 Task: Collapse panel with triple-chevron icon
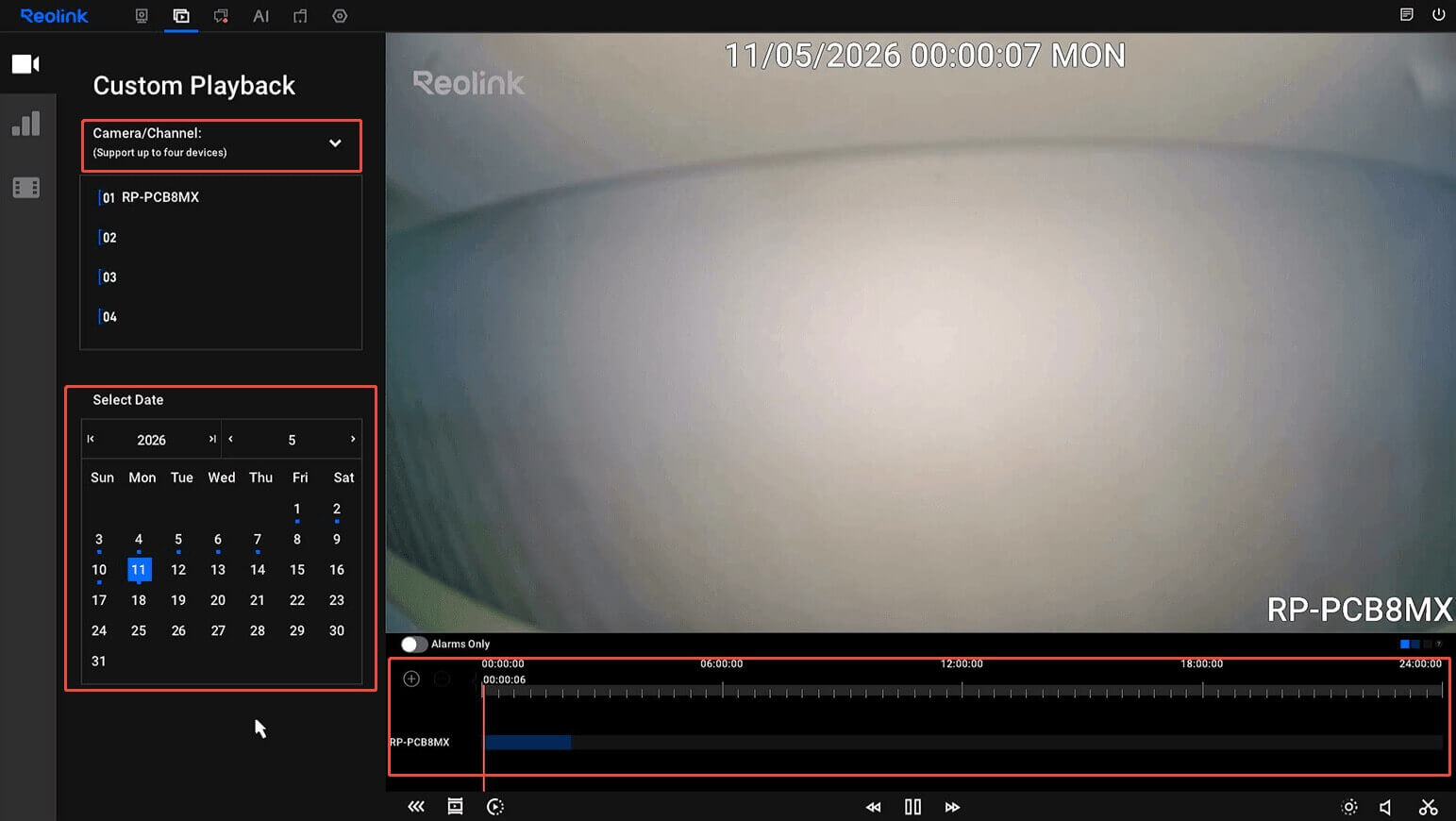point(416,807)
